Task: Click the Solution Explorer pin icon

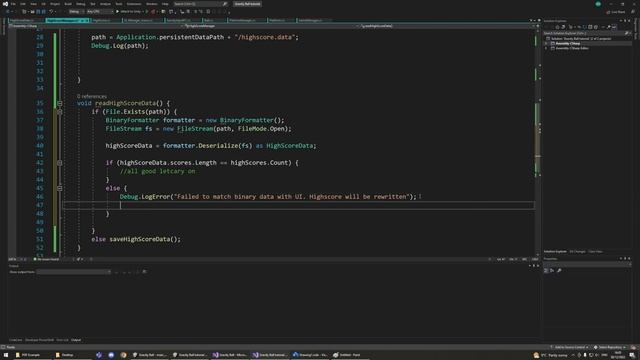Action: click(x=625, y=20)
